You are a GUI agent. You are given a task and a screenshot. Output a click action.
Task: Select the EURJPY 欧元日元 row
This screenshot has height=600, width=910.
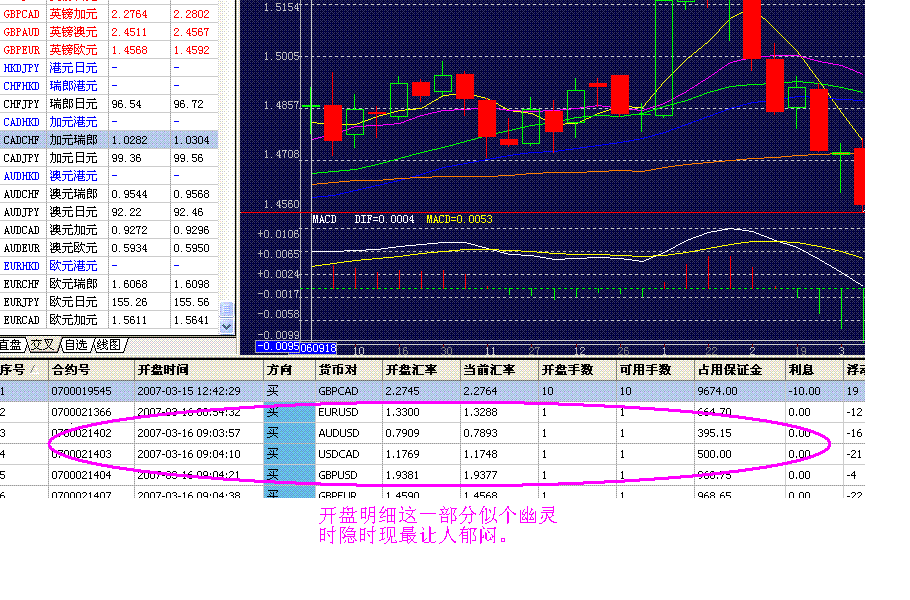click(x=109, y=302)
